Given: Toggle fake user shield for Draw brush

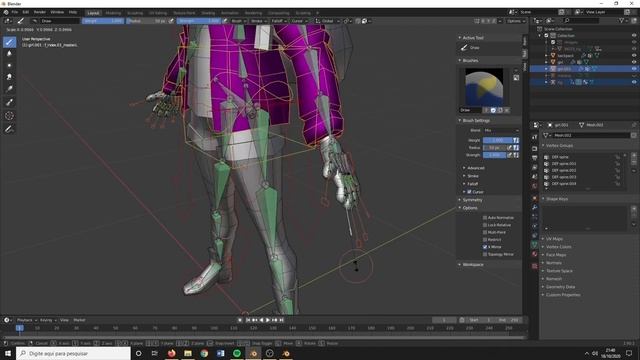Looking at the screenshot, I should point(493,110).
